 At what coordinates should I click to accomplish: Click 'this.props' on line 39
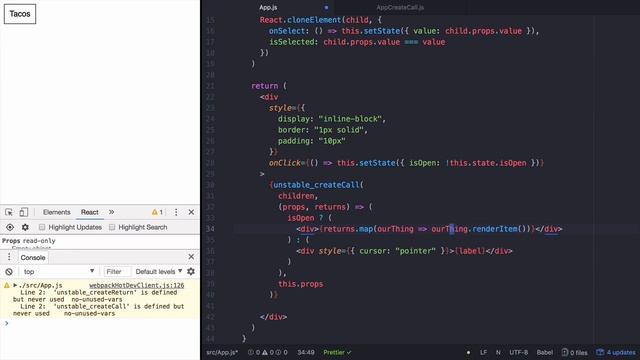point(301,284)
